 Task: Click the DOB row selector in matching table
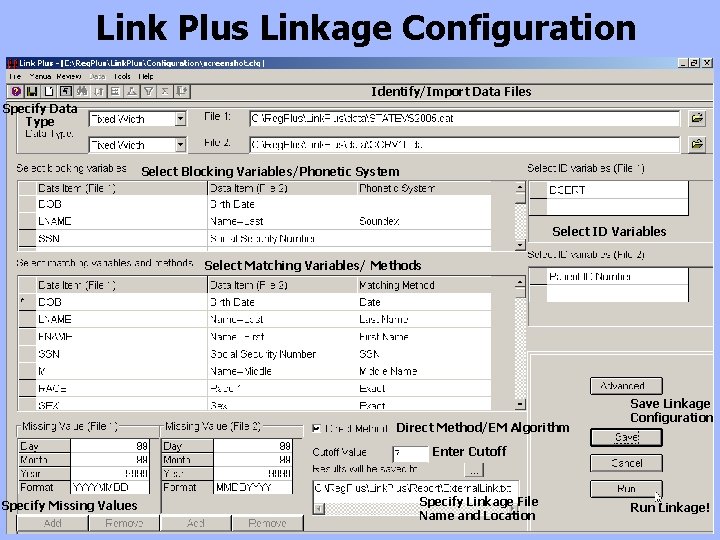point(27,302)
